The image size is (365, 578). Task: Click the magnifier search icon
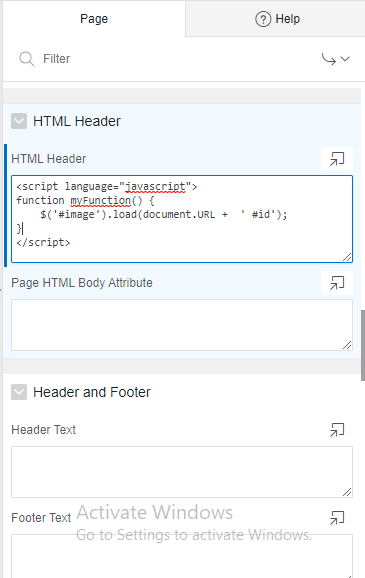[27, 59]
